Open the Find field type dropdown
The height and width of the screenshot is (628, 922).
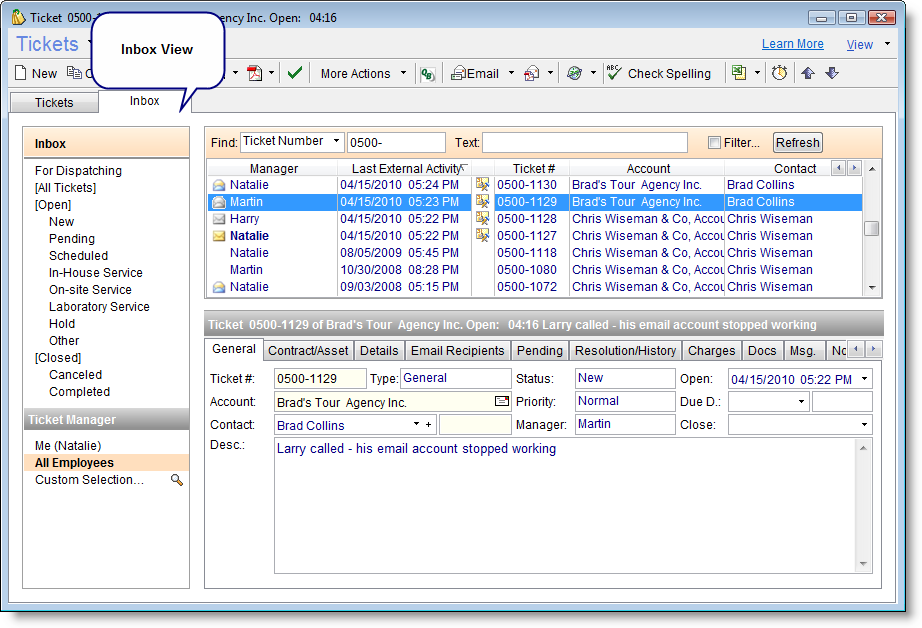(336, 142)
